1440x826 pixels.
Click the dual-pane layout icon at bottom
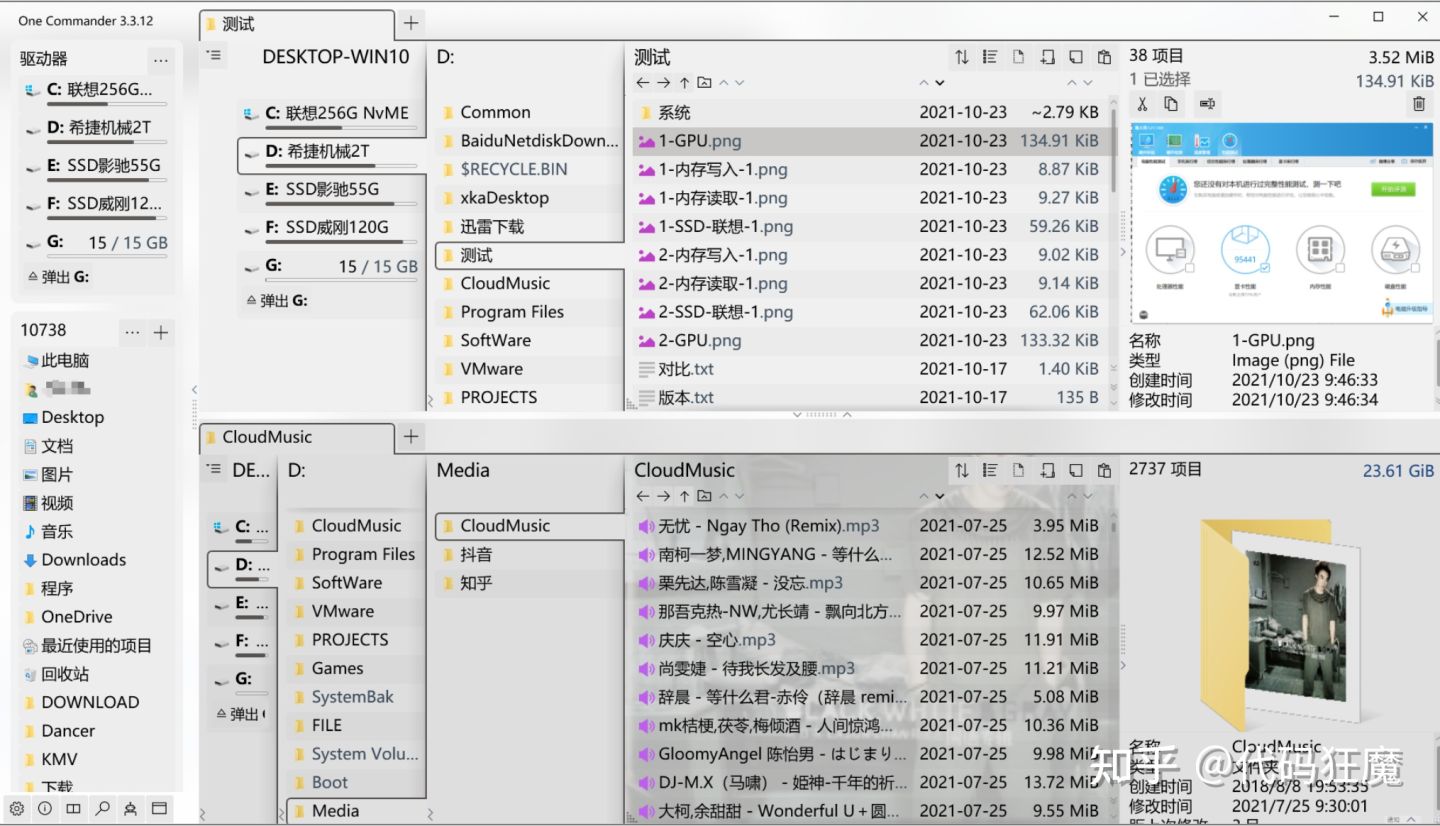73,809
